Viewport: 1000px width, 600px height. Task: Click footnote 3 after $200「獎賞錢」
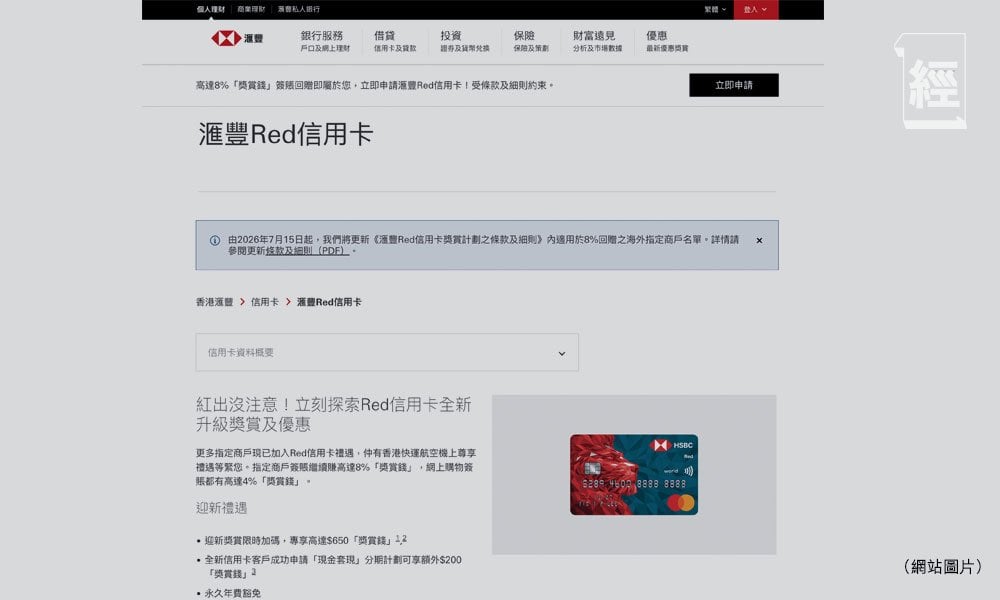click(x=254, y=572)
